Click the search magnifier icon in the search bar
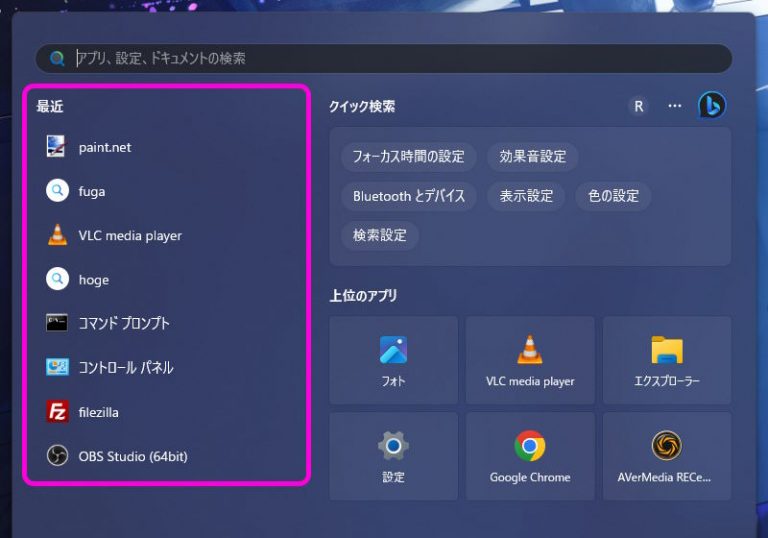 [57, 58]
